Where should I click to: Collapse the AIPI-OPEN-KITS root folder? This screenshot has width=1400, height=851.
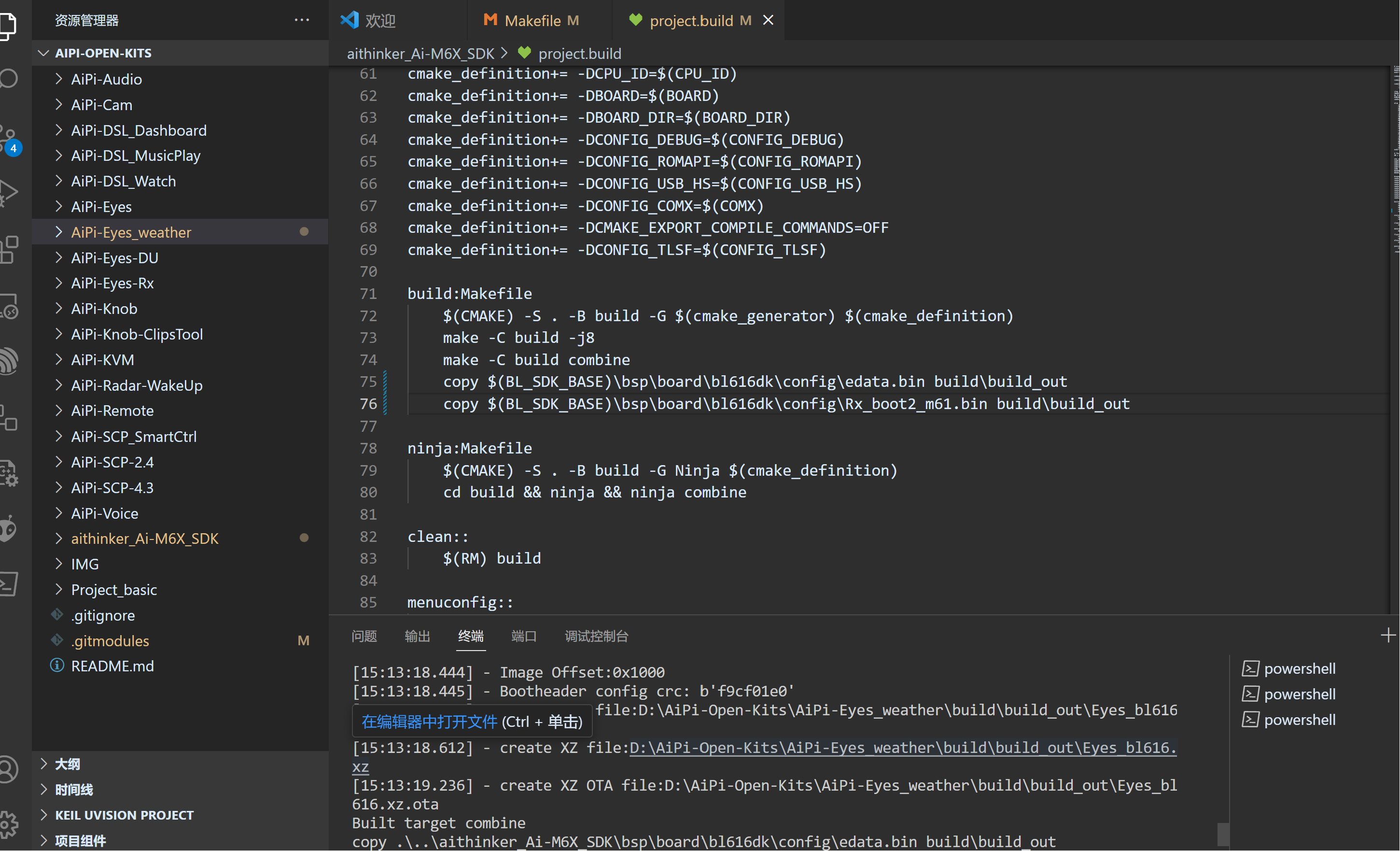pyautogui.click(x=180, y=53)
